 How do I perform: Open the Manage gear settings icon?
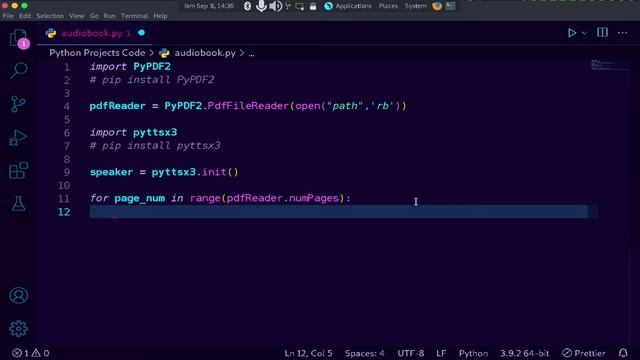(18, 329)
